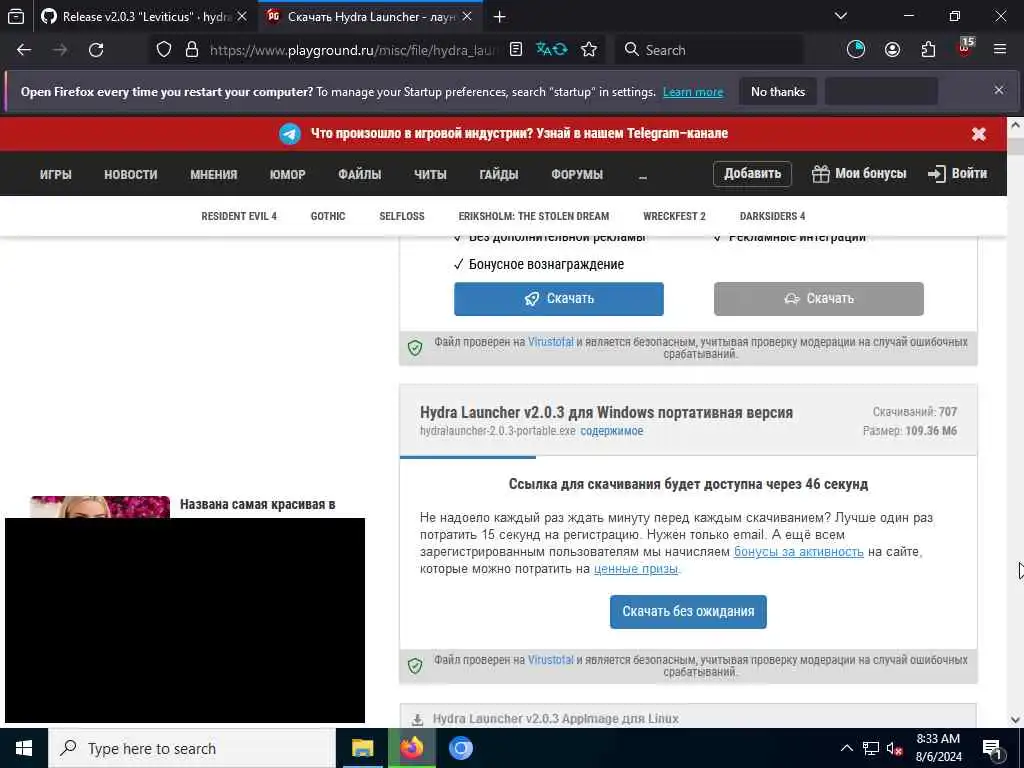The image size is (1024, 768).
Task: Open the translate page icon
Action: click(552, 50)
